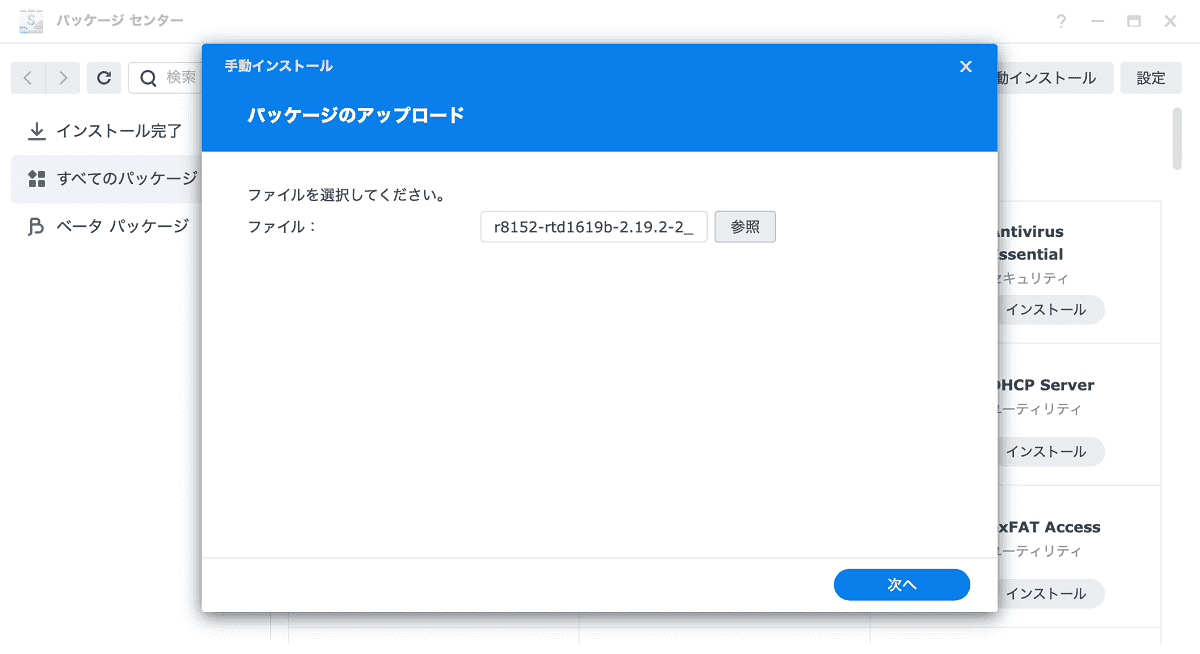
Task: Install DHCP Server package
Action: click(1049, 452)
